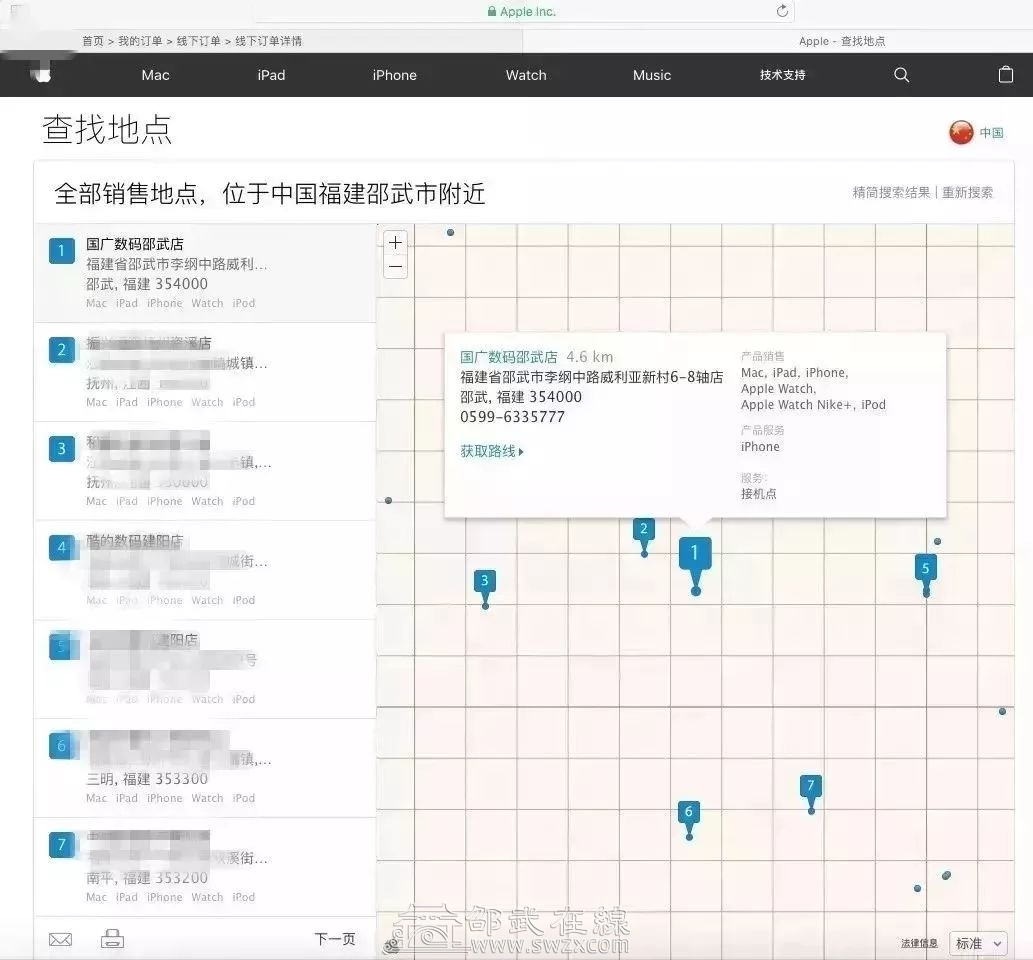1033x960 pixels.
Task: Click the 重新搜索 link
Action: (x=967, y=192)
